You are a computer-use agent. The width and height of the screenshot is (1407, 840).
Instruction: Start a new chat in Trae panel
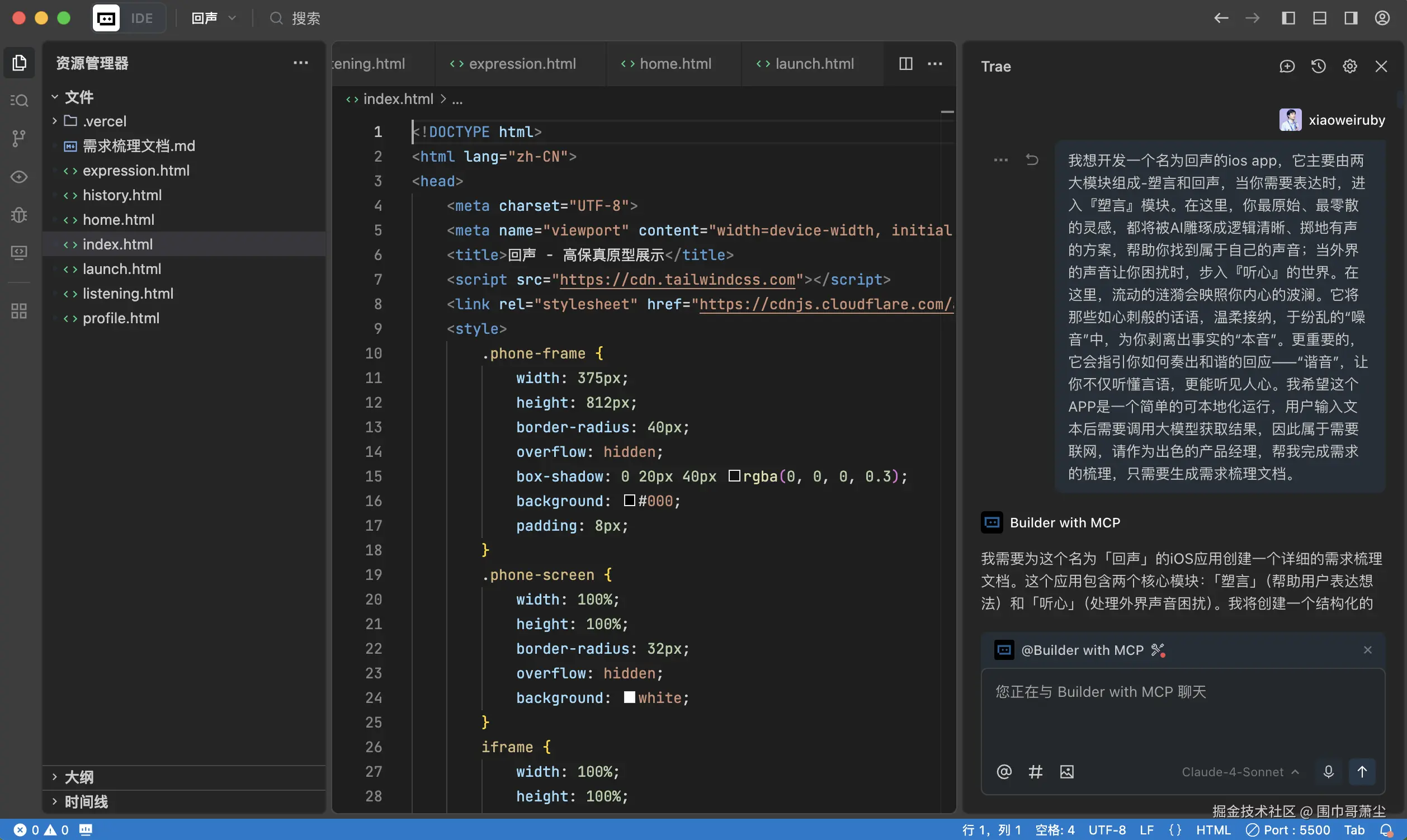1287,66
